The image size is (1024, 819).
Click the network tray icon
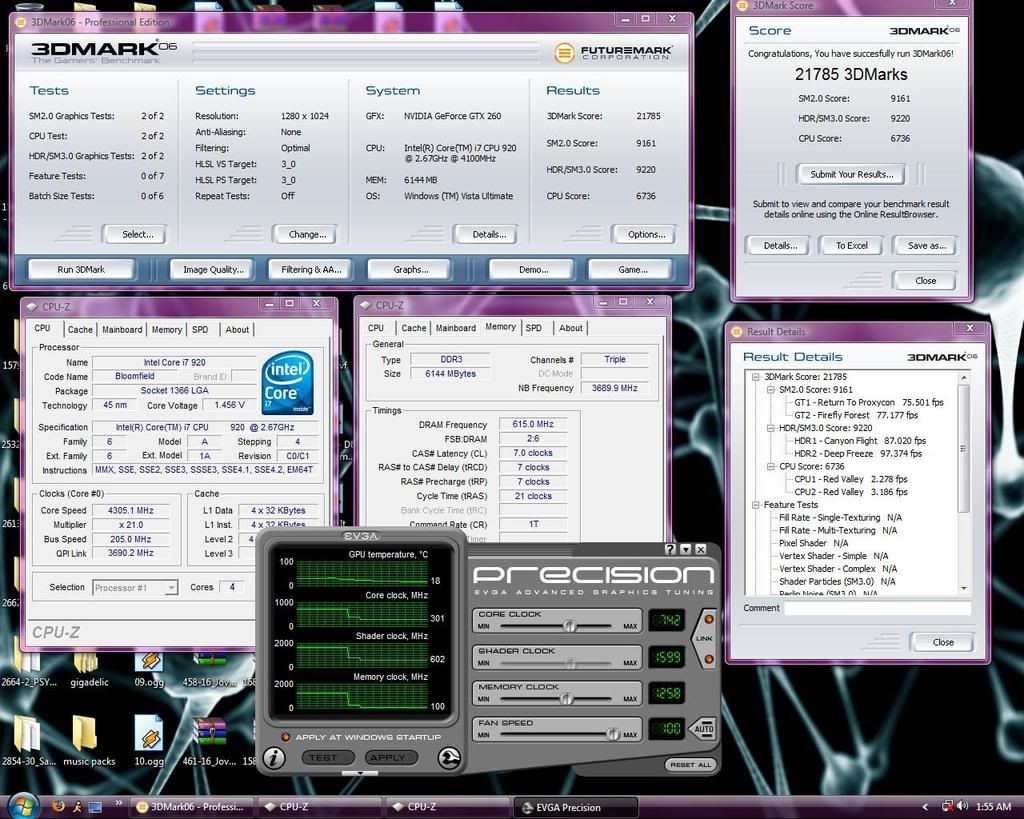(x=948, y=807)
